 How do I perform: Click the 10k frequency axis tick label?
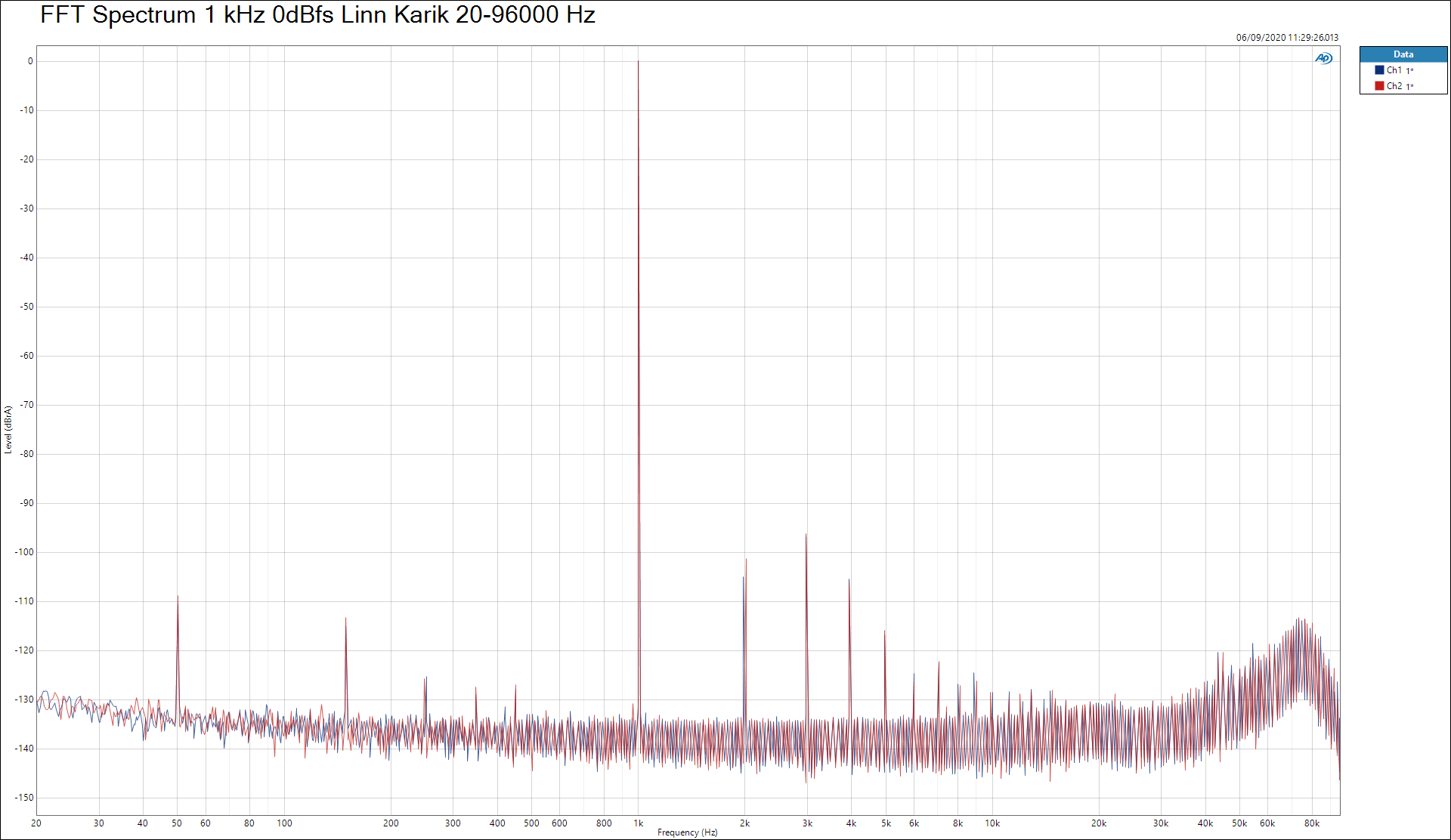pos(992,823)
